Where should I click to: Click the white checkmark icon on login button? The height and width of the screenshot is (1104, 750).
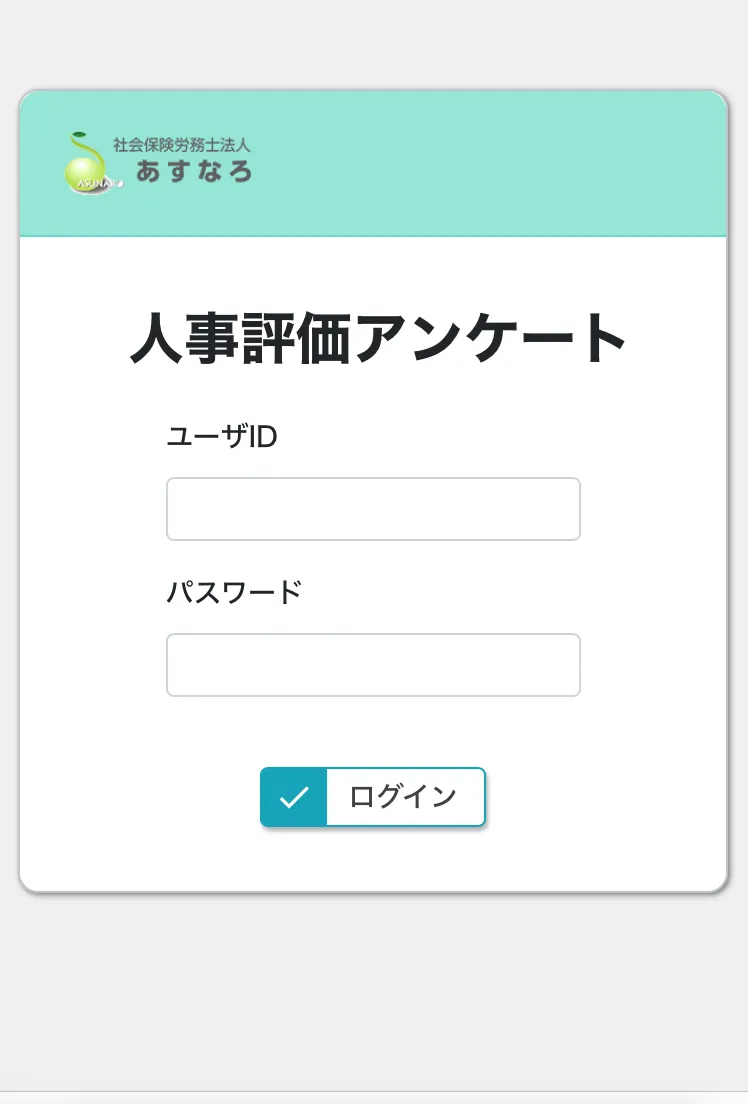(294, 798)
